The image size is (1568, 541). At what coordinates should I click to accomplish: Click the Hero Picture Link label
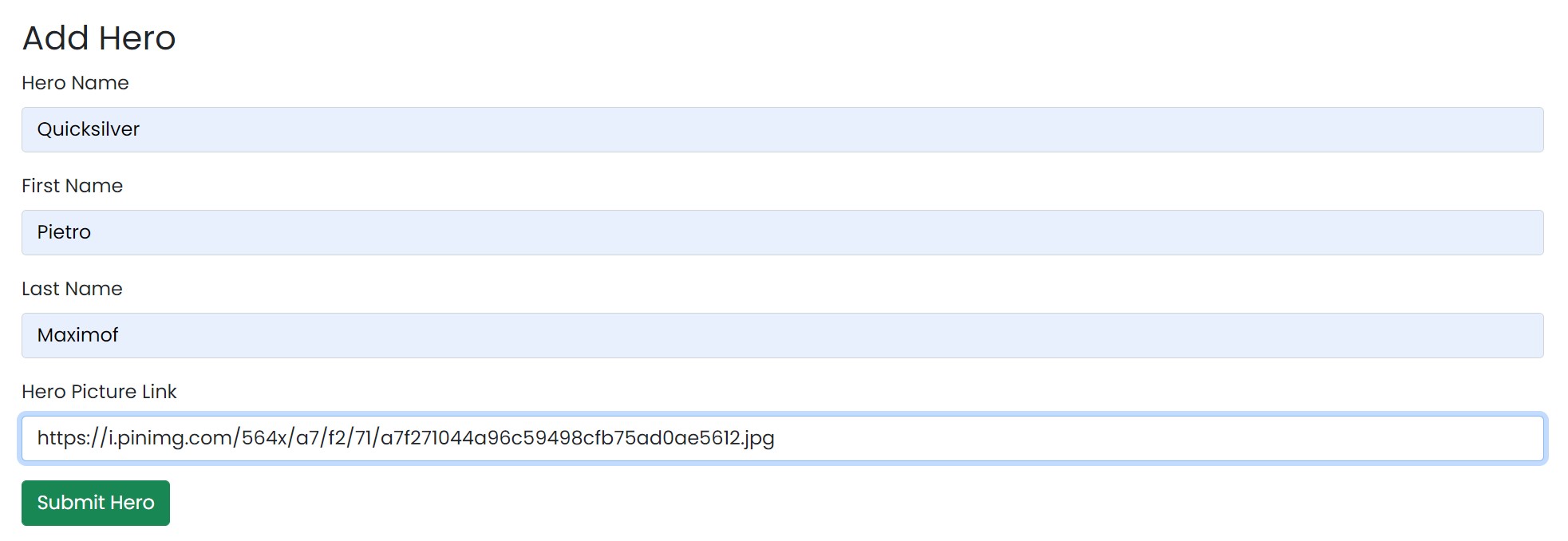pos(100,391)
